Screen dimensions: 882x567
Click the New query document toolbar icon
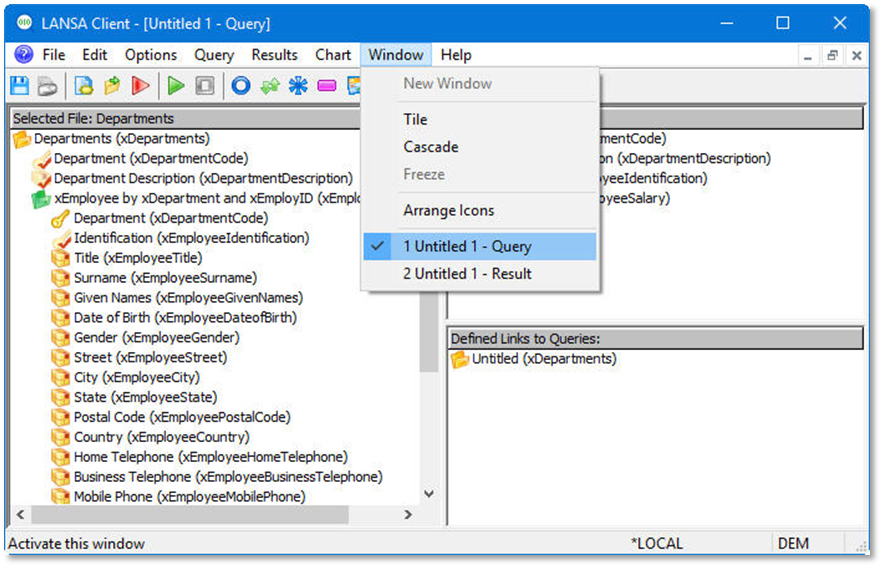[84, 86]
